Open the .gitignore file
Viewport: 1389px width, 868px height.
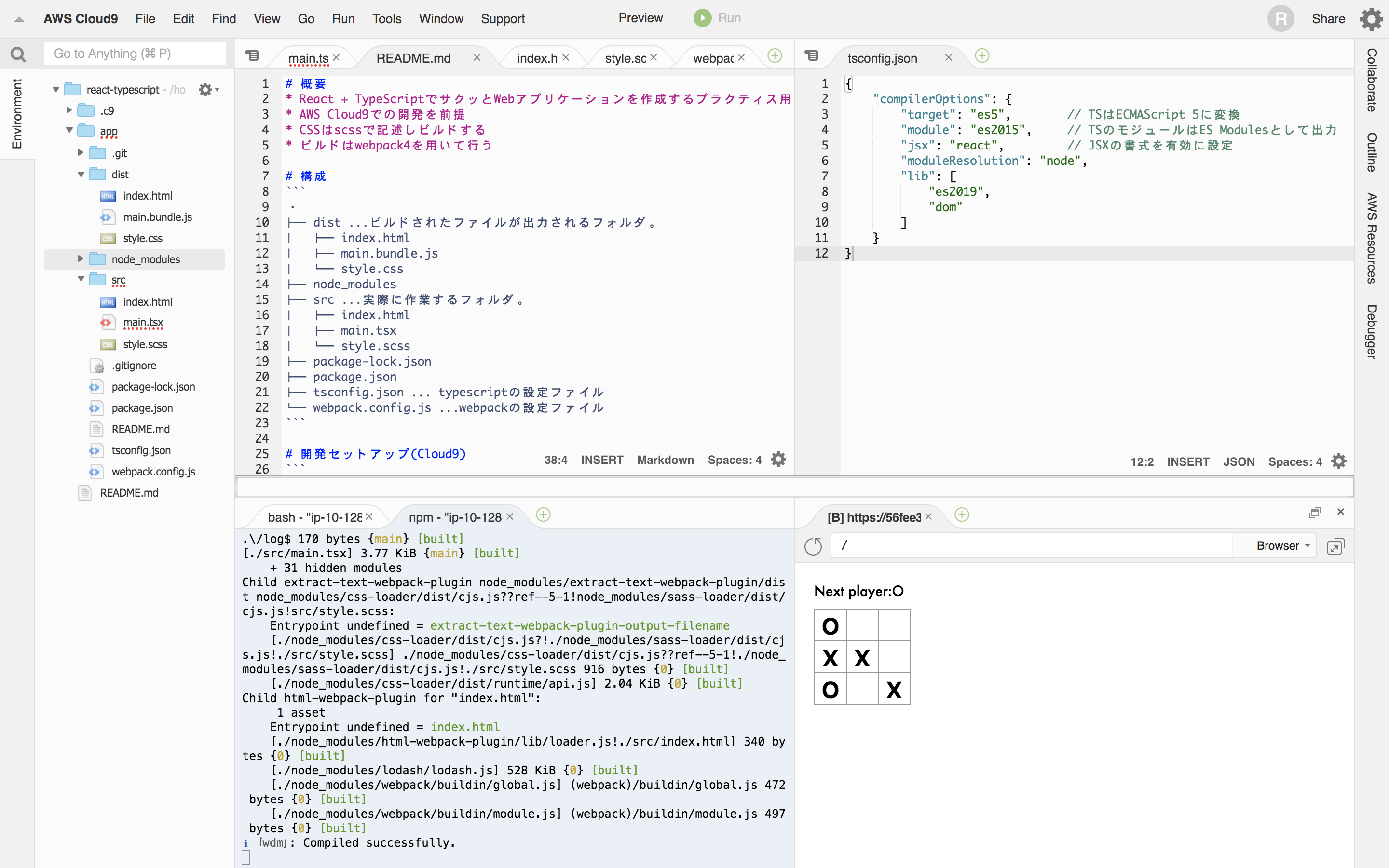tap(134, 366)
